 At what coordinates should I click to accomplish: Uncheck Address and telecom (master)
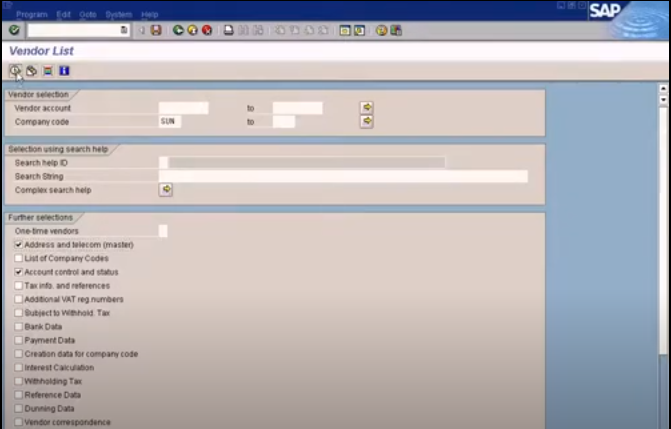coord(18,244)
